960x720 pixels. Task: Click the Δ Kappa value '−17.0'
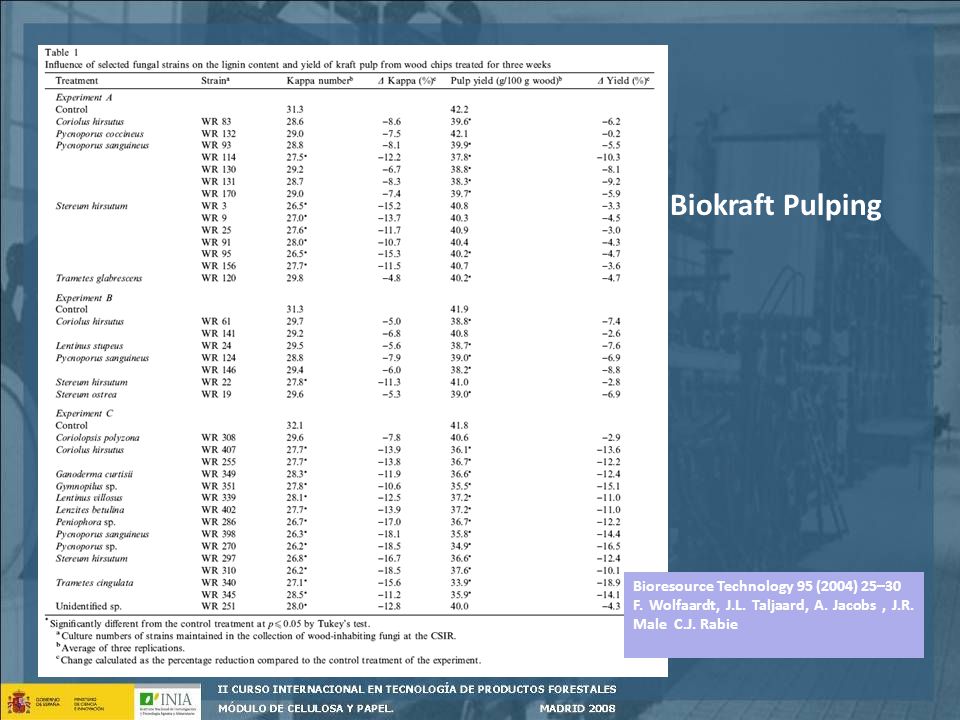390,522
